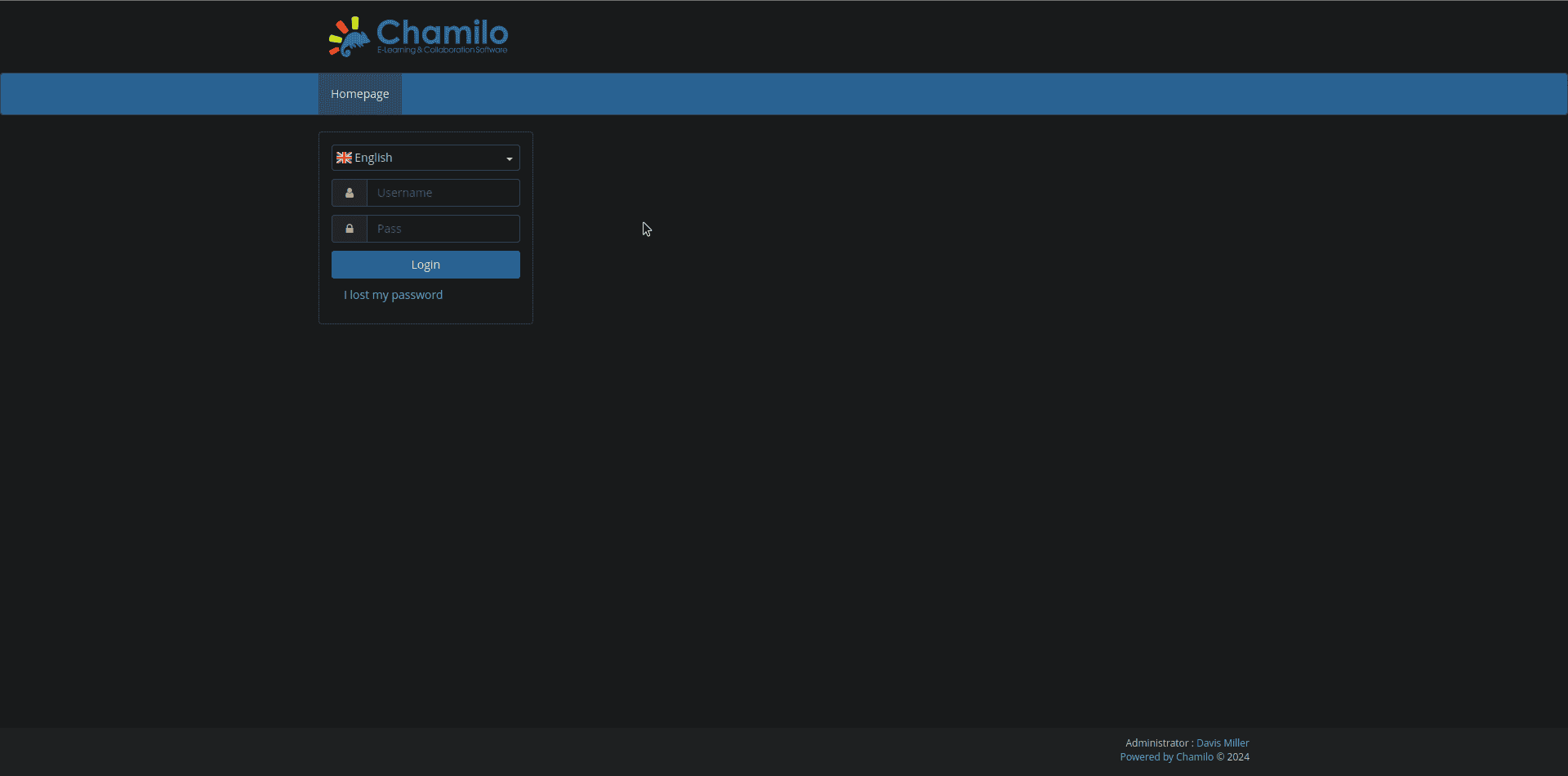Focus the Username input field
This screenshot has height=776, width=1568.
click(x=443, y=193)
